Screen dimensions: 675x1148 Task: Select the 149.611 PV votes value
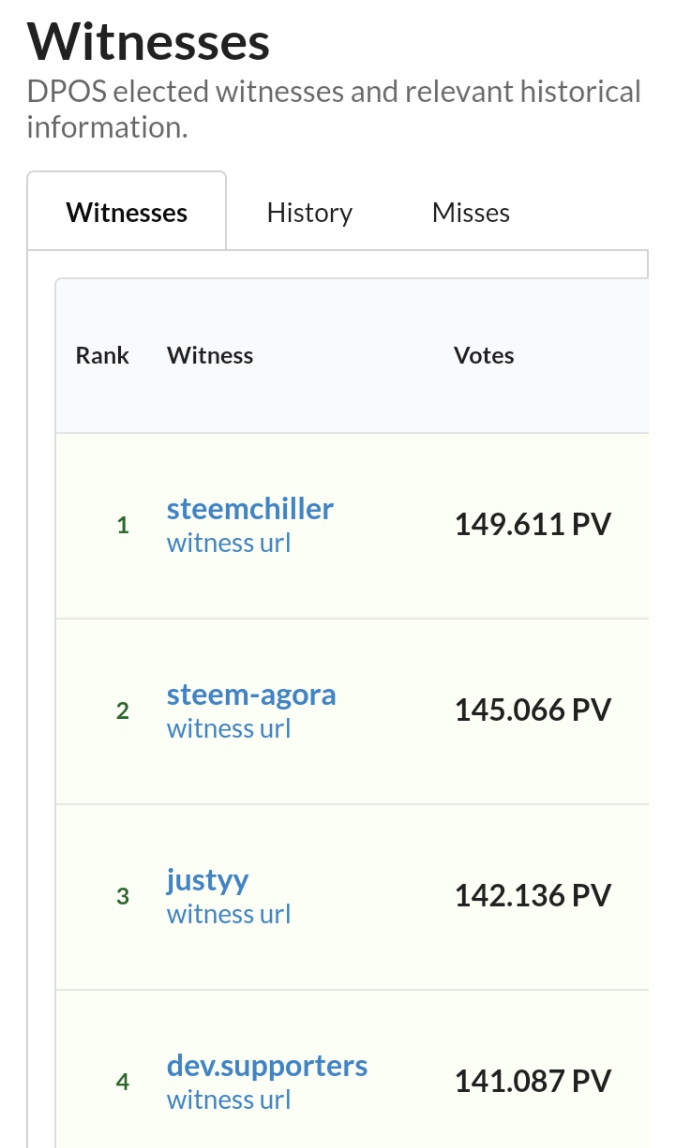pyautogui.click(x=532, y=525)
